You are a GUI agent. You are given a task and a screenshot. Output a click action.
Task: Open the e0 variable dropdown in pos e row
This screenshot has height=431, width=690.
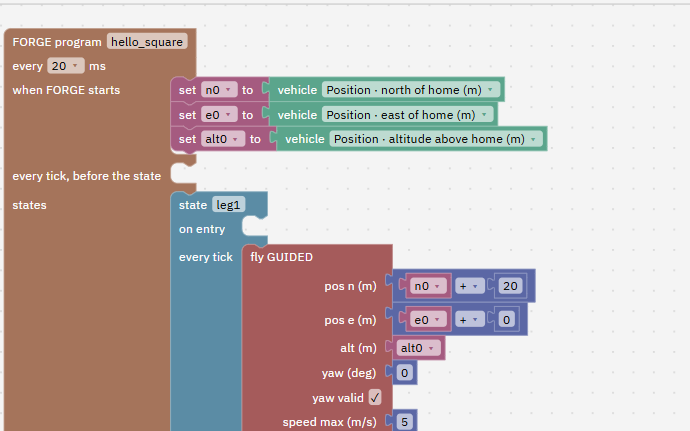428,320
